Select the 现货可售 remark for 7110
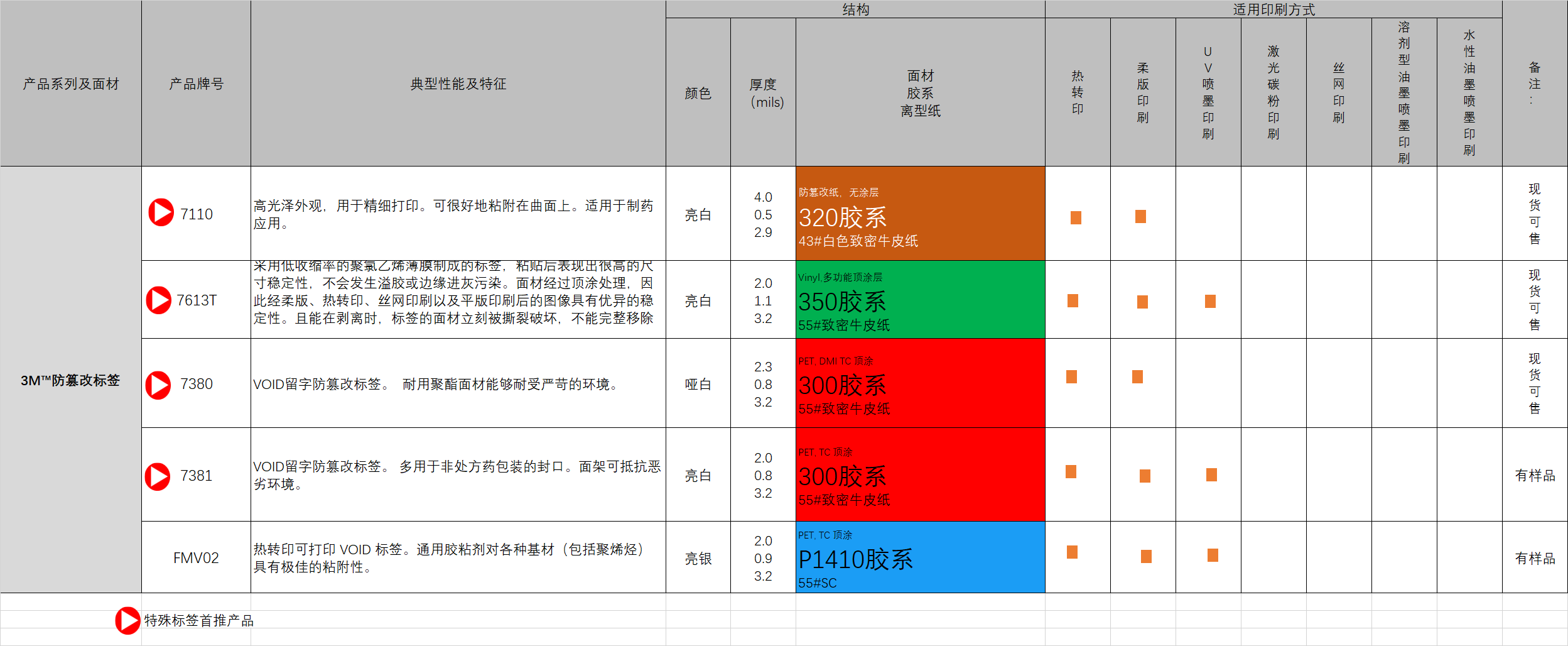Image resolution: width=1568 pixels, height=646 pixels. [1535, 214]
